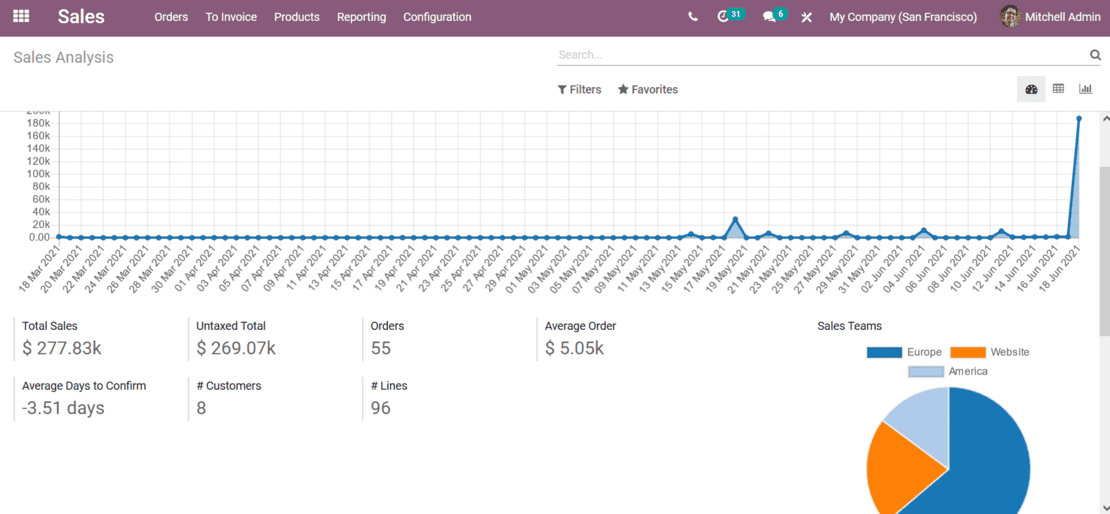
Task: Open activities clock icon with 31 badge
Action: point(725,17)
